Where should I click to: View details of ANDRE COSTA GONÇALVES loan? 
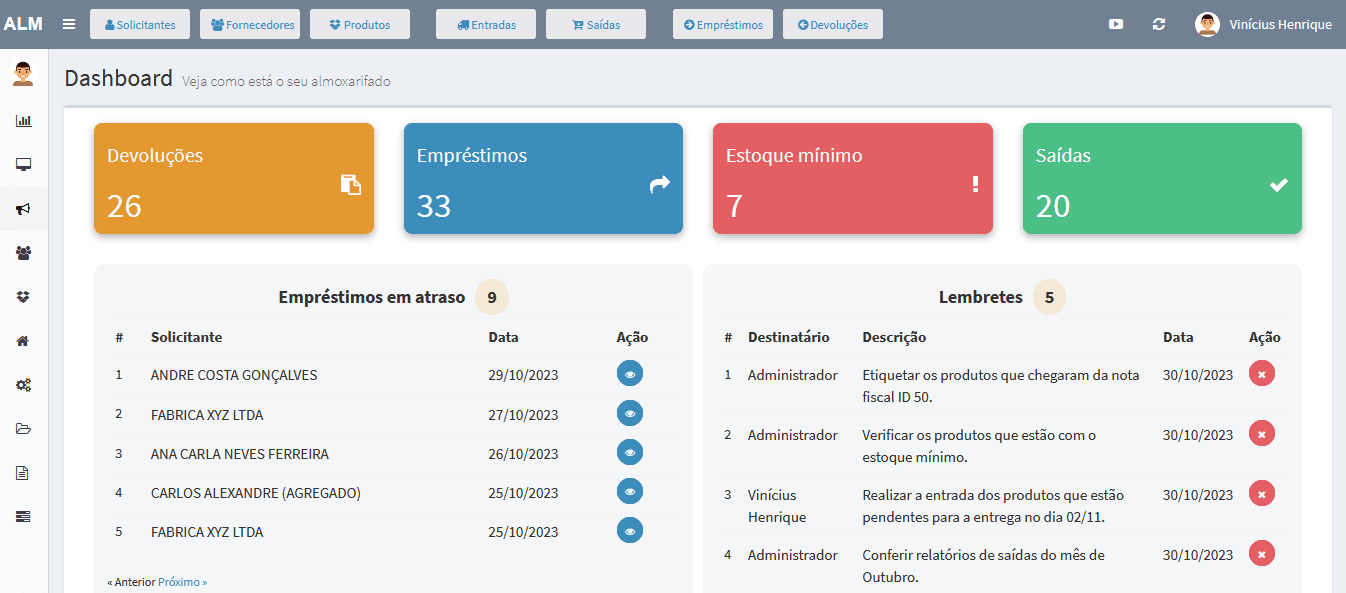coord(630,374)
